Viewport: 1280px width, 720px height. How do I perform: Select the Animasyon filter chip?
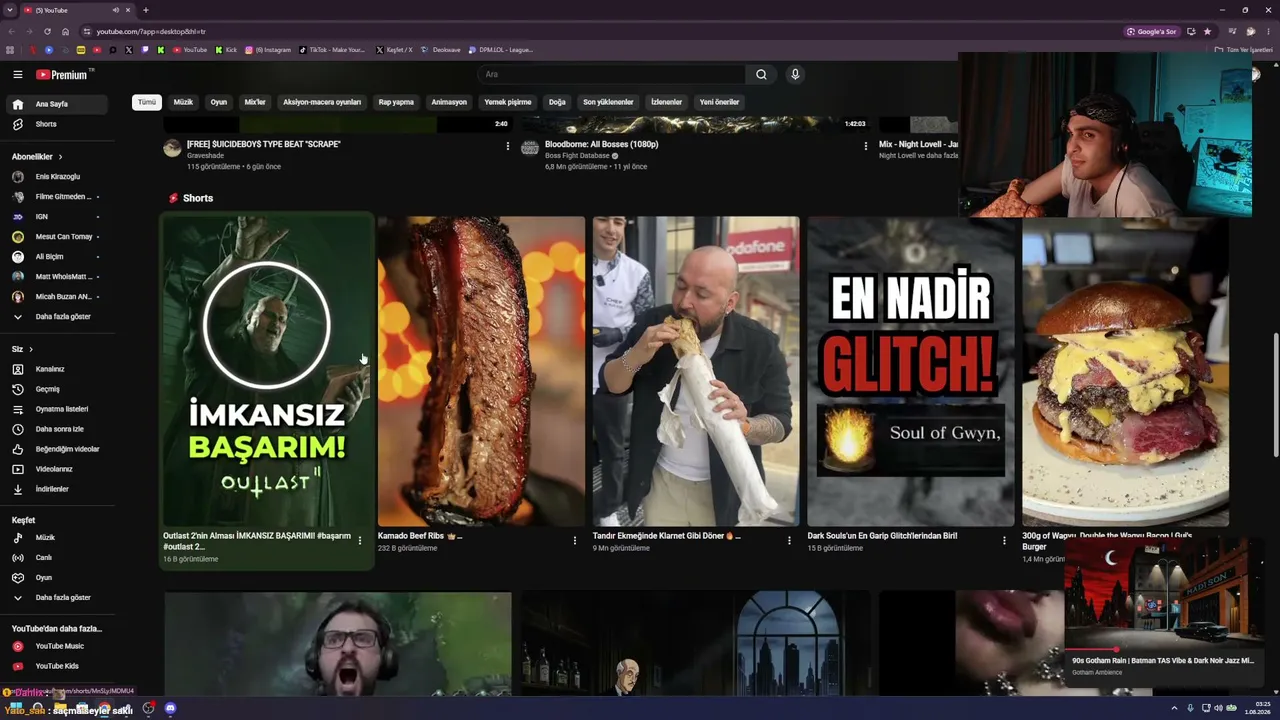coord(449,102)
